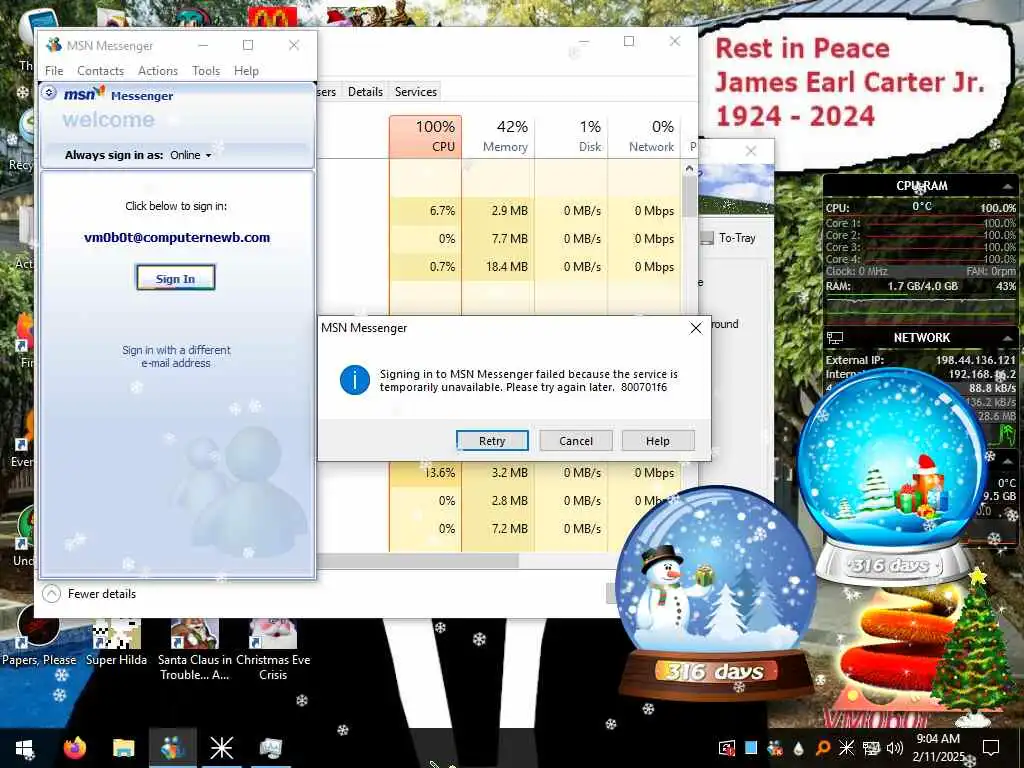Viewport: 1024px width, 768px height.
Task: Click the presents snow globe countdown gadget
Action: click(891, 475)
